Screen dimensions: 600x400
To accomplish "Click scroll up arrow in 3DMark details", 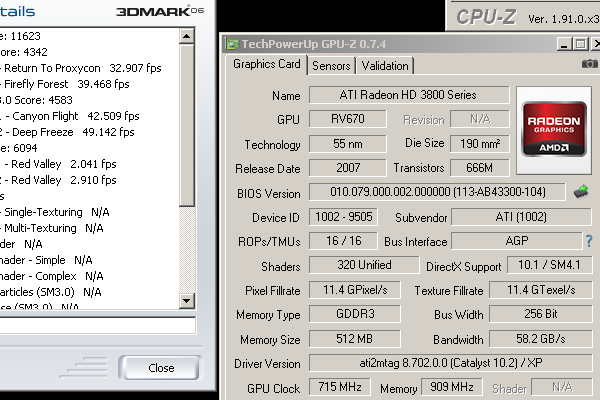I will click(x=186, y=36).
